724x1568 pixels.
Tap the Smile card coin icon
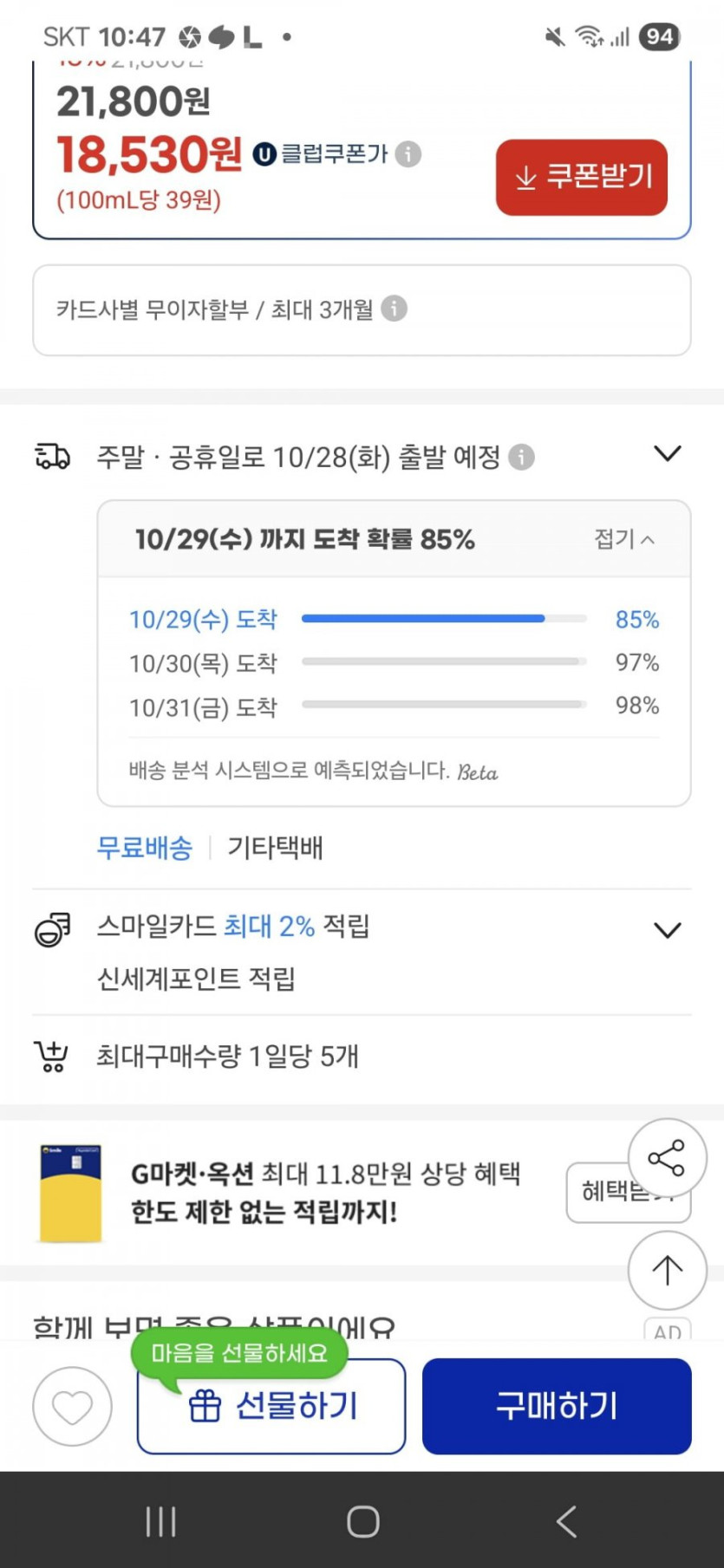52,929
